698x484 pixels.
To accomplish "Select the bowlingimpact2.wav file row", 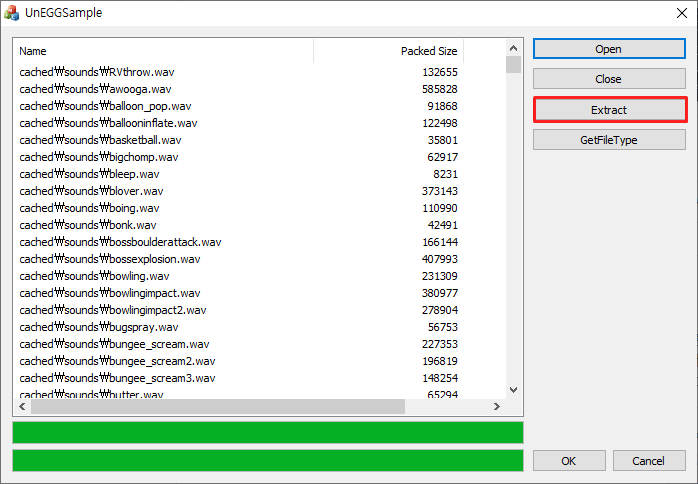I will pyautogui.click(x=238, y=310).
